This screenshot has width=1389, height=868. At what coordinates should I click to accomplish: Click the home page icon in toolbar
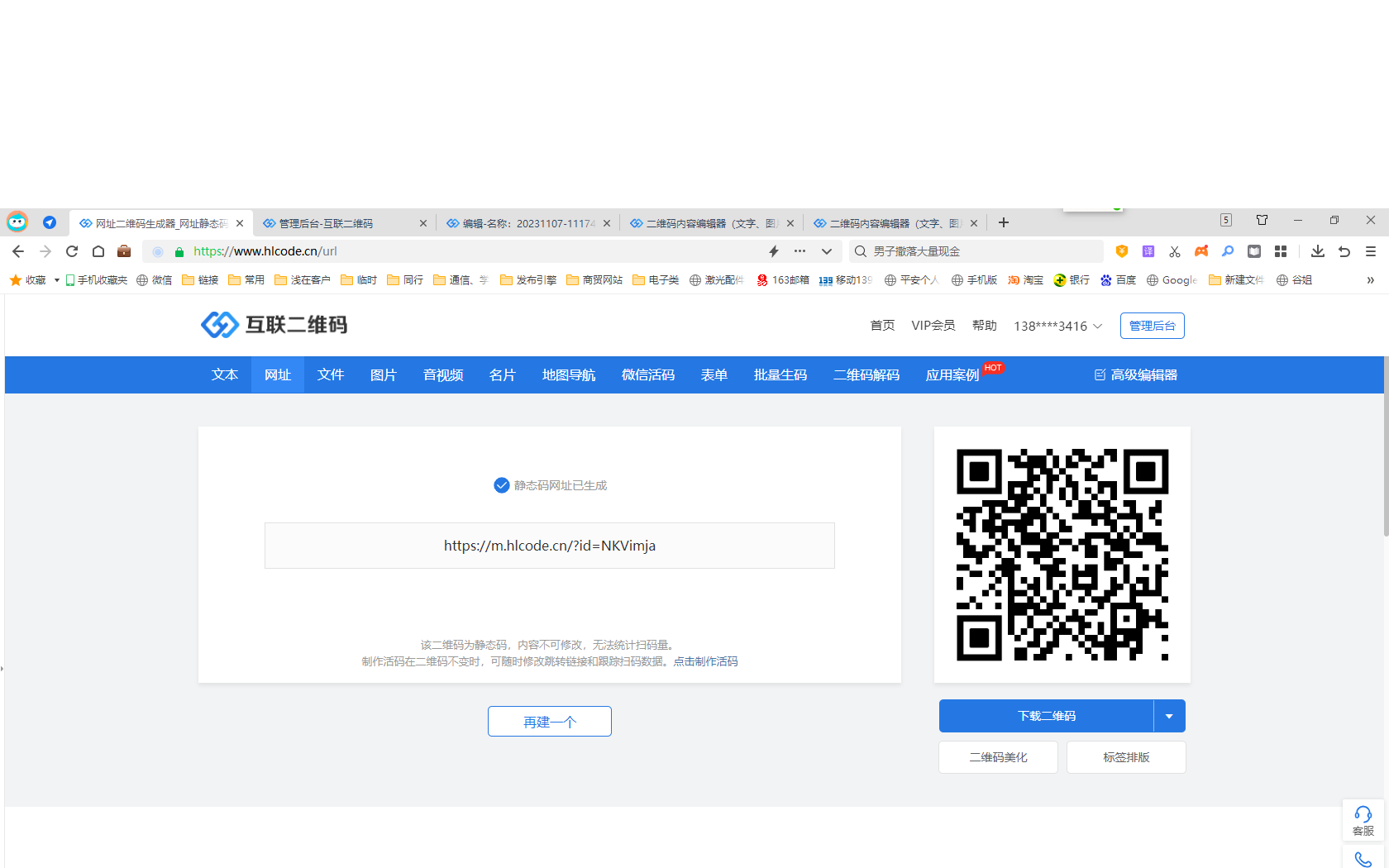[x=98, y=251]
